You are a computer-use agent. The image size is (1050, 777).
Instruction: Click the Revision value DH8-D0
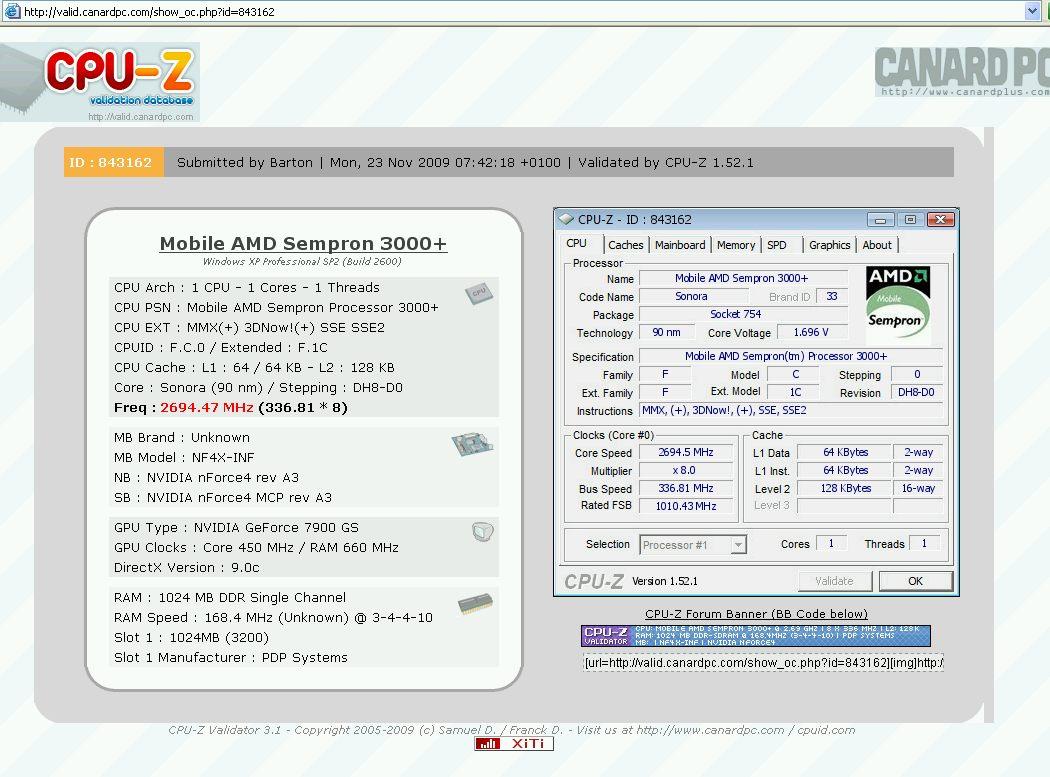[916, 393]
